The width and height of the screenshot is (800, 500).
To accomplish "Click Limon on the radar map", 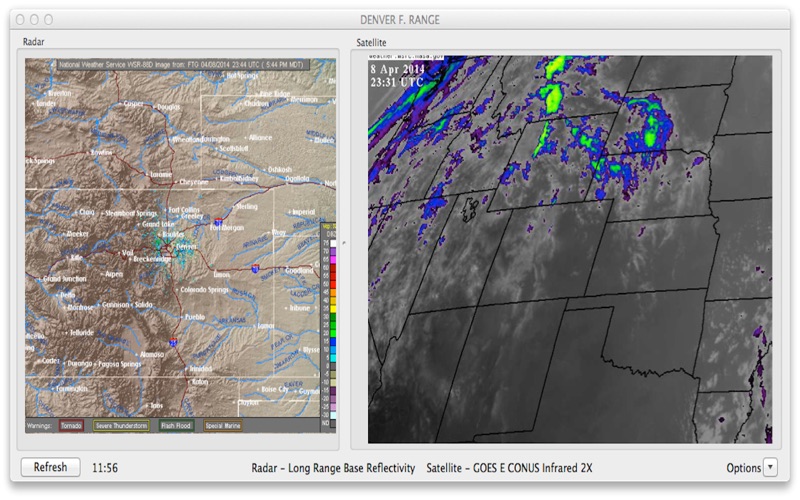I will (x=221, y=274).
